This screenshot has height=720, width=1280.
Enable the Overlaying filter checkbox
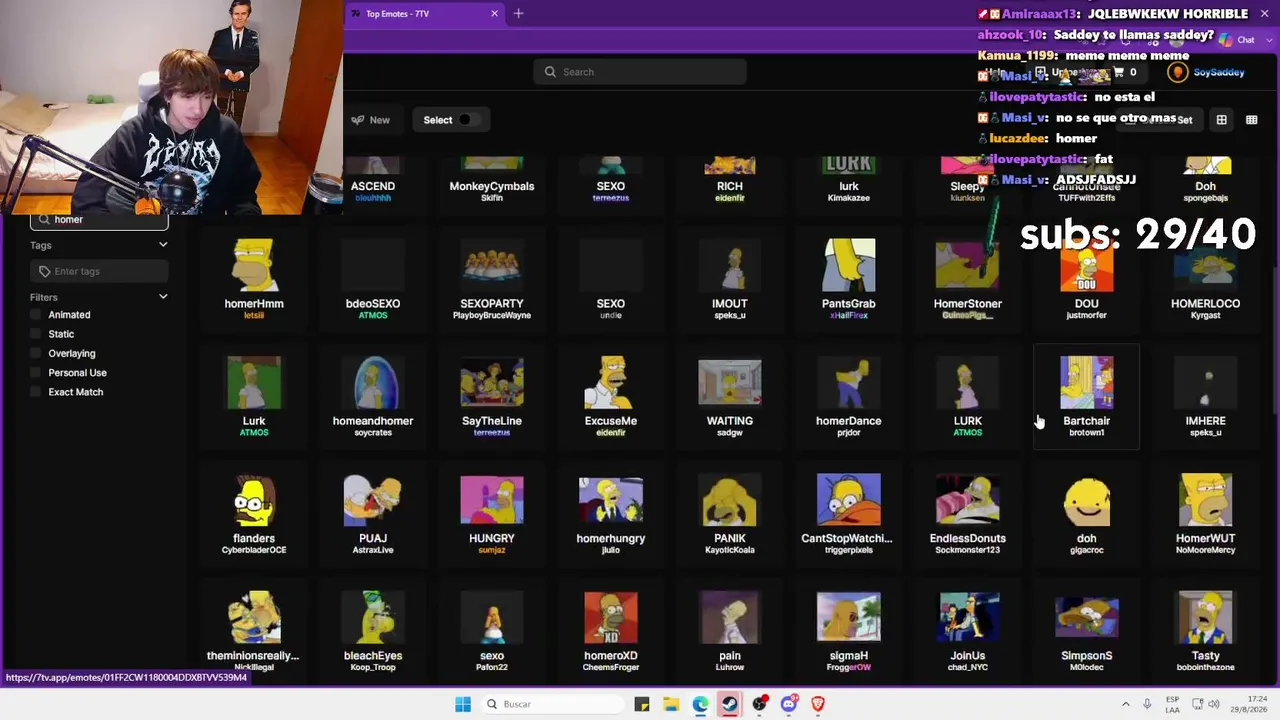[38, 353]
